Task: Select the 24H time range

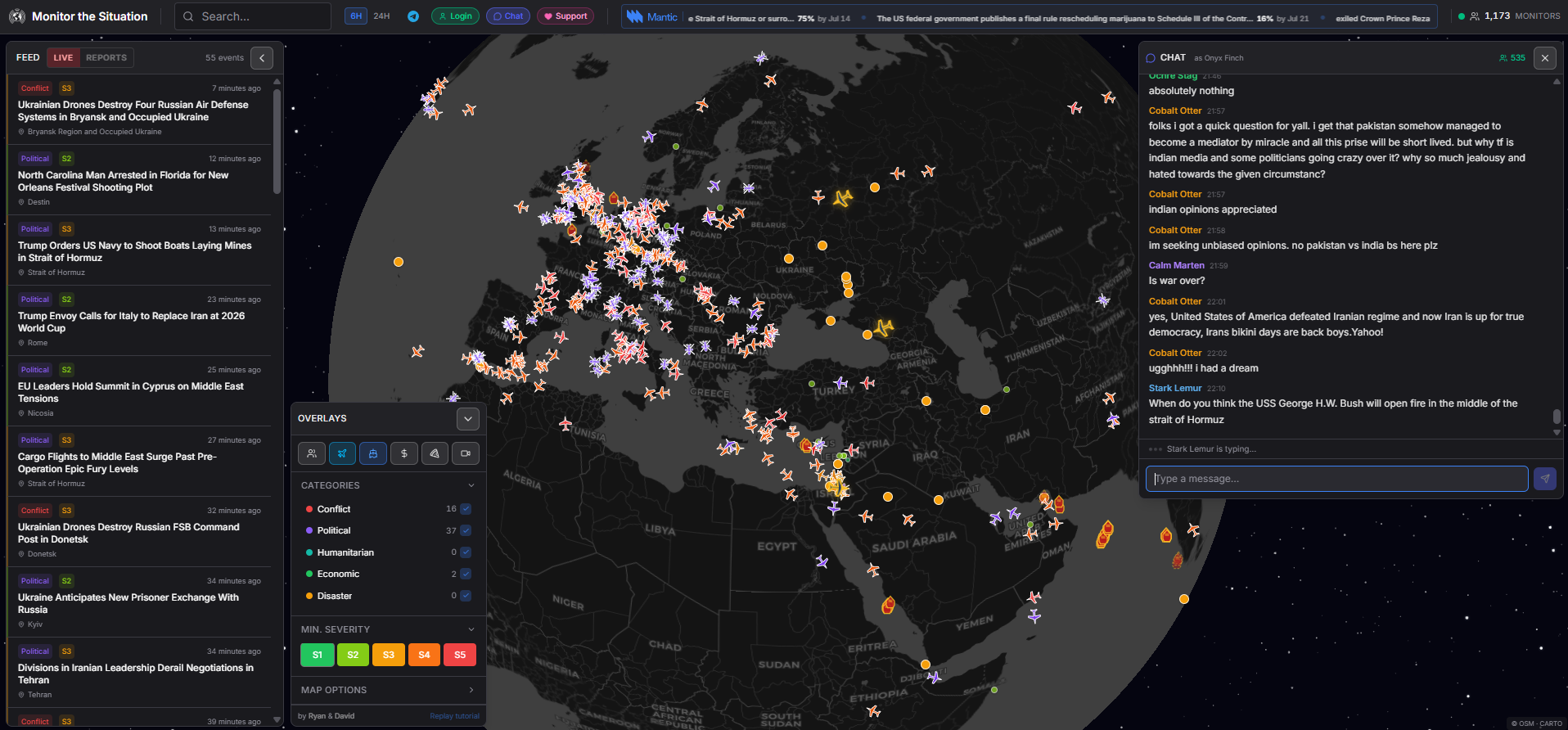Action: tap(381, 16)
